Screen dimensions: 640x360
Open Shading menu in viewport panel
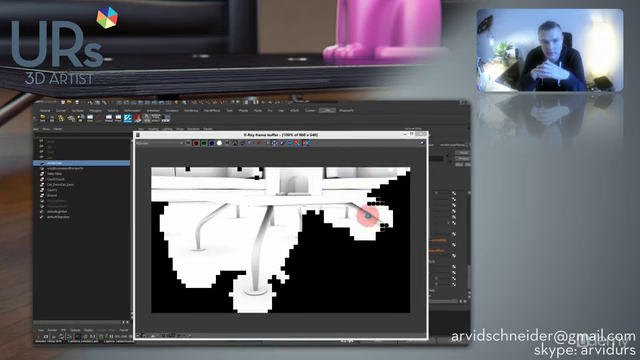coord(153,129)
